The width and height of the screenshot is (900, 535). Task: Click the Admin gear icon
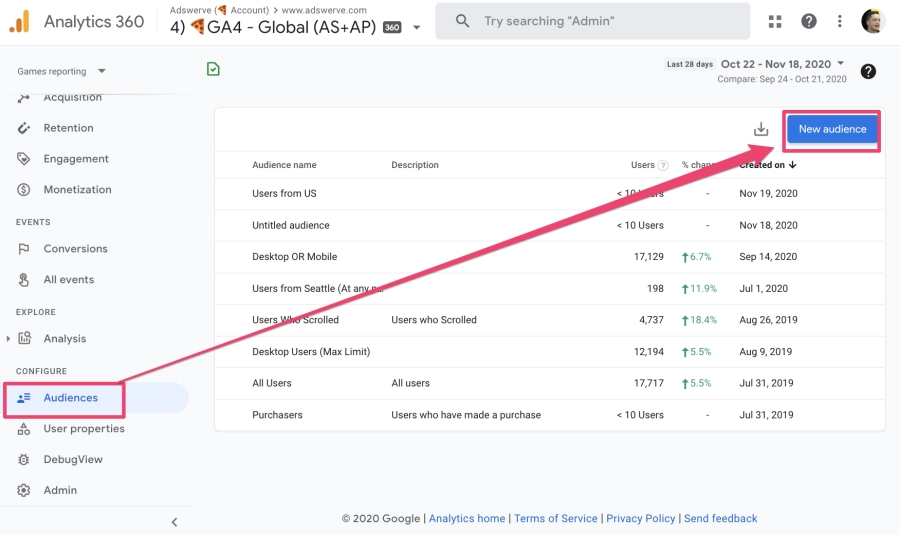click(x=24, y=490)
